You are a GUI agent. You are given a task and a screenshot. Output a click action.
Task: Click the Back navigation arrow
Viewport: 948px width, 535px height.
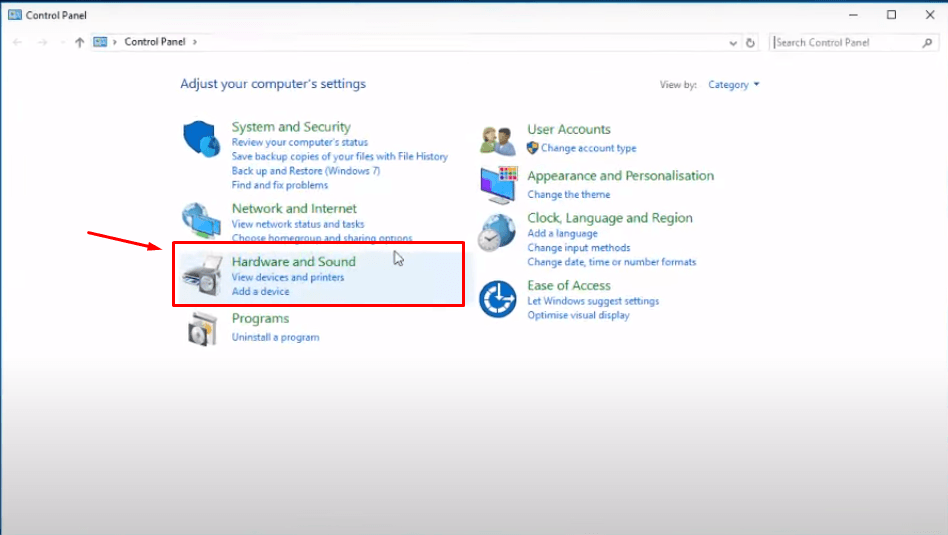click(18, 42)
